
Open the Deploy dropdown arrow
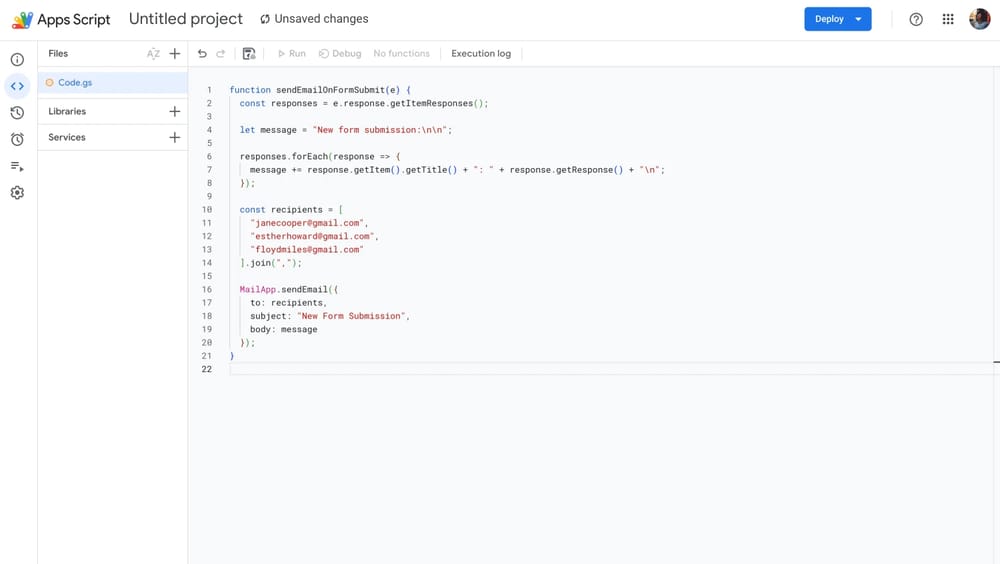click(859, 19)
